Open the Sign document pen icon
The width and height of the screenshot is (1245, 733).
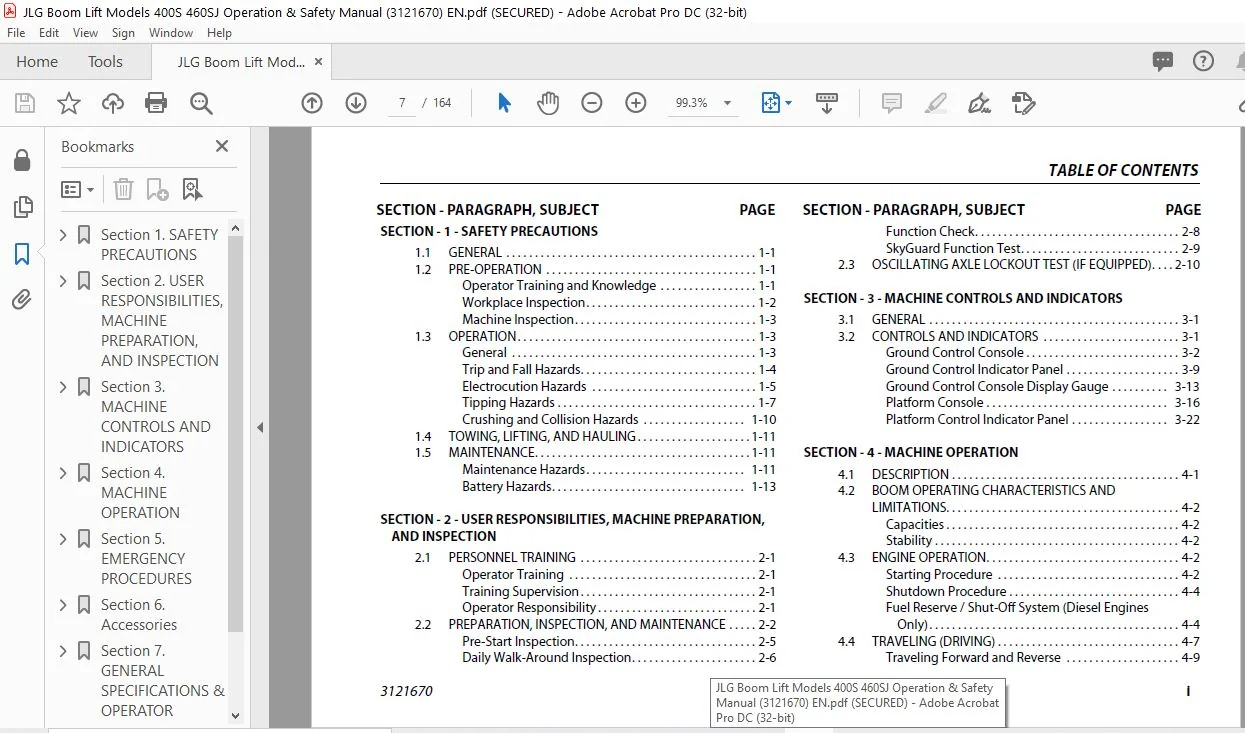979,103
